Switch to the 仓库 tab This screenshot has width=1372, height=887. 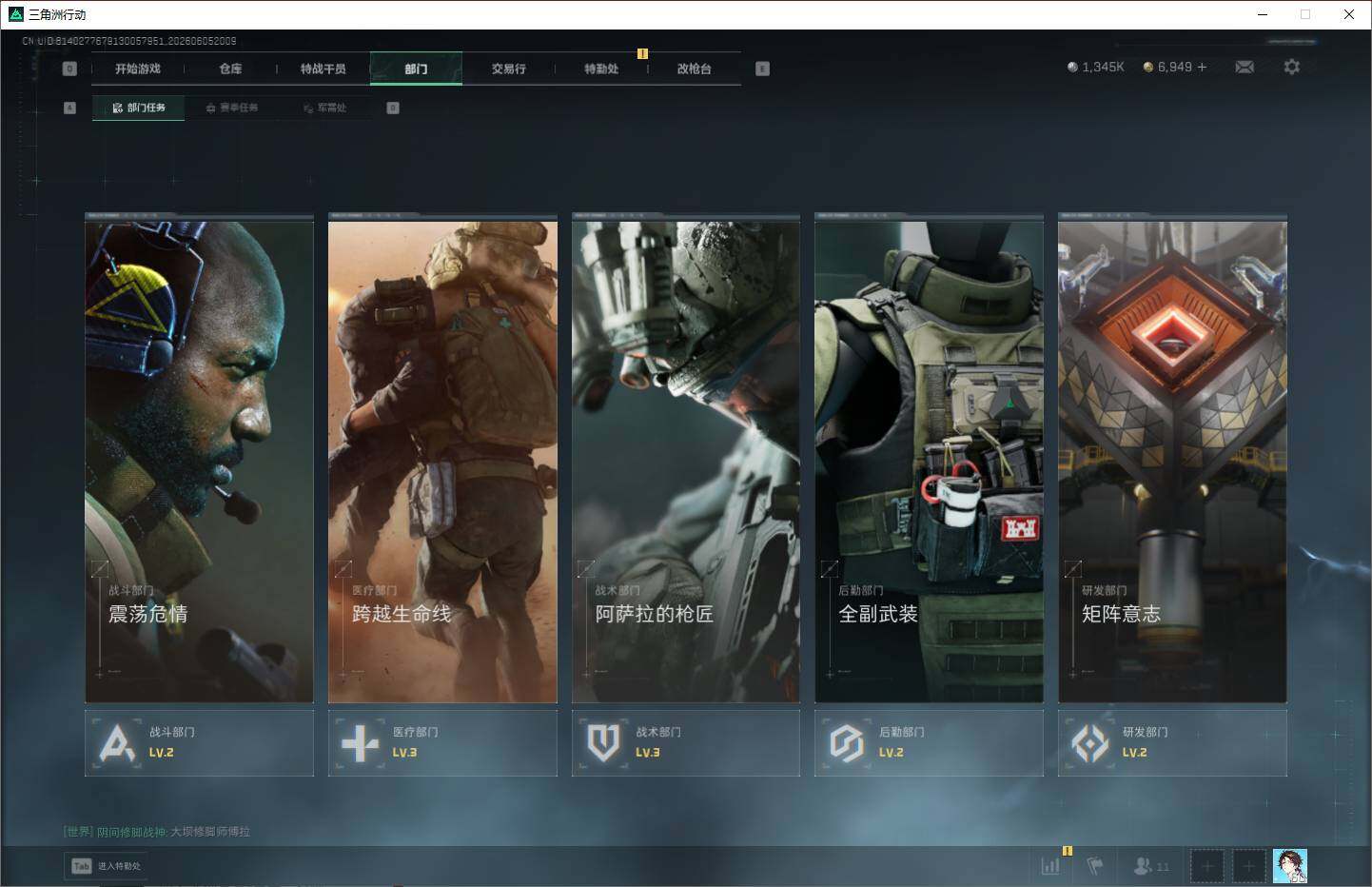(230, 69)
